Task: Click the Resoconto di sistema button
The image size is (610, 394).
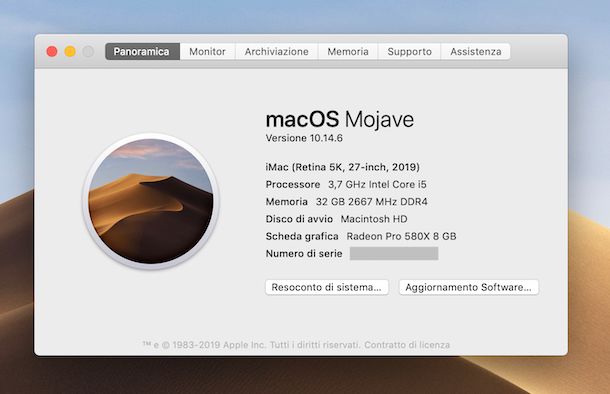Action: click(x=327, y=287)
